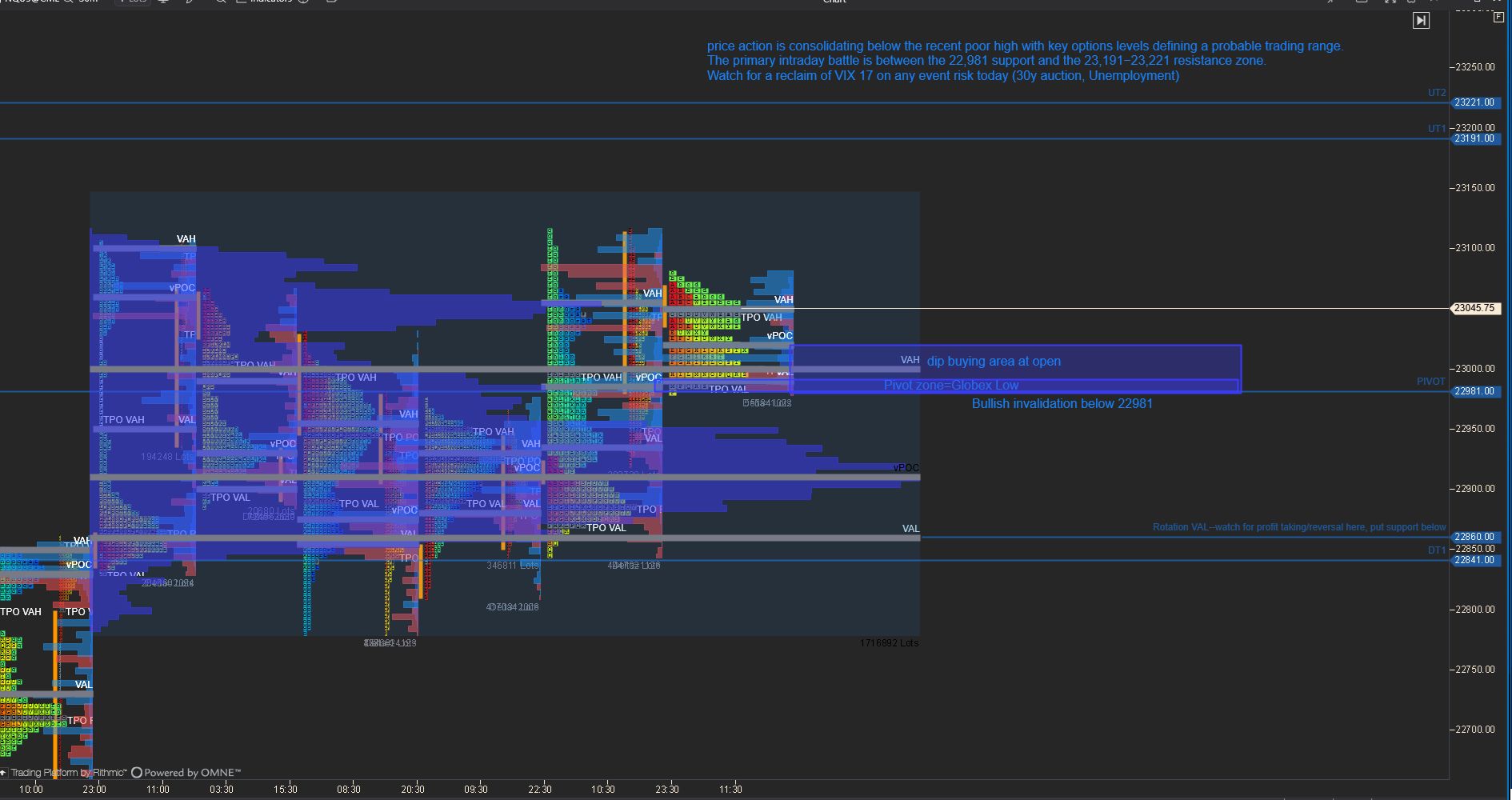The height and width of the screenshot is (800, 1512).
Task: Click the 22750.00 price axis tick
Action: [1474, 670]
